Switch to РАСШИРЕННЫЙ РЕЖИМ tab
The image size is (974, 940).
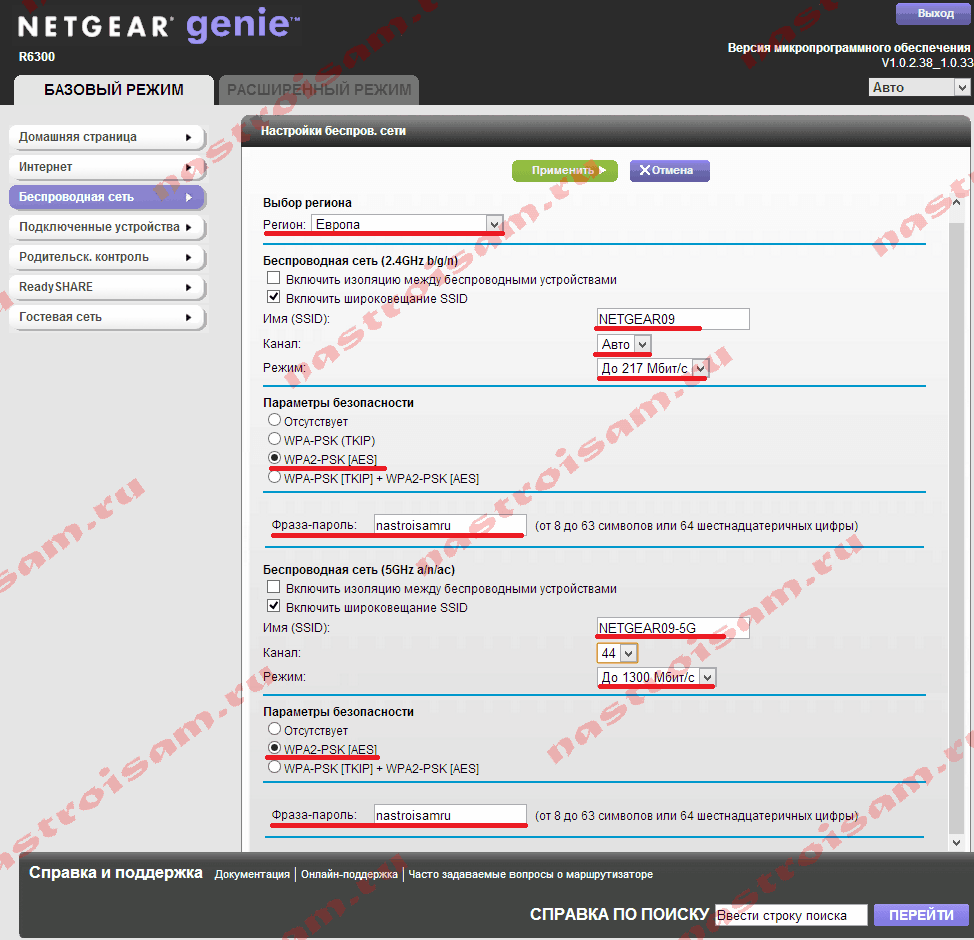[319, 90]
